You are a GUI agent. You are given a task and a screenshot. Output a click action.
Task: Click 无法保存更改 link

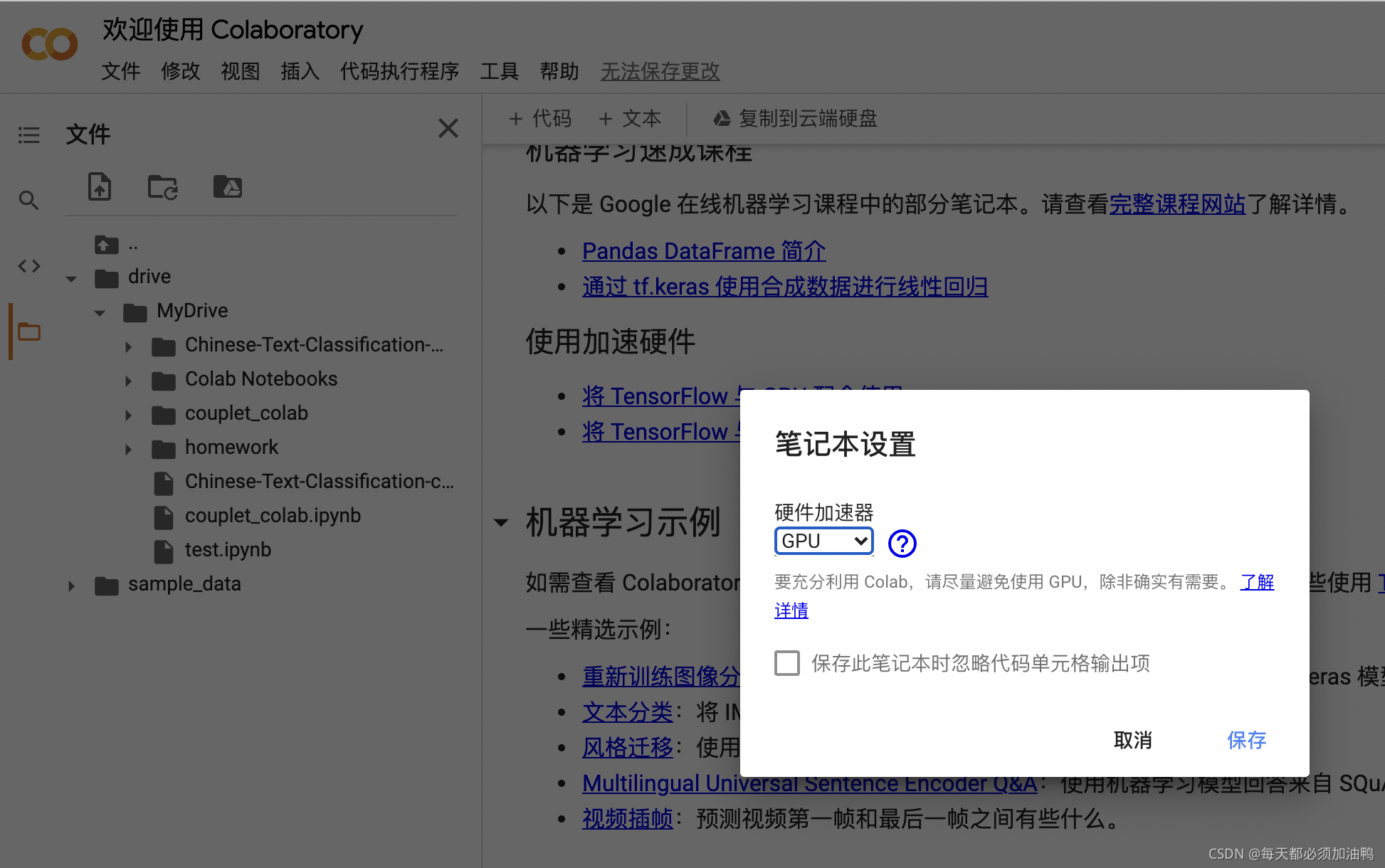point(660,71)
